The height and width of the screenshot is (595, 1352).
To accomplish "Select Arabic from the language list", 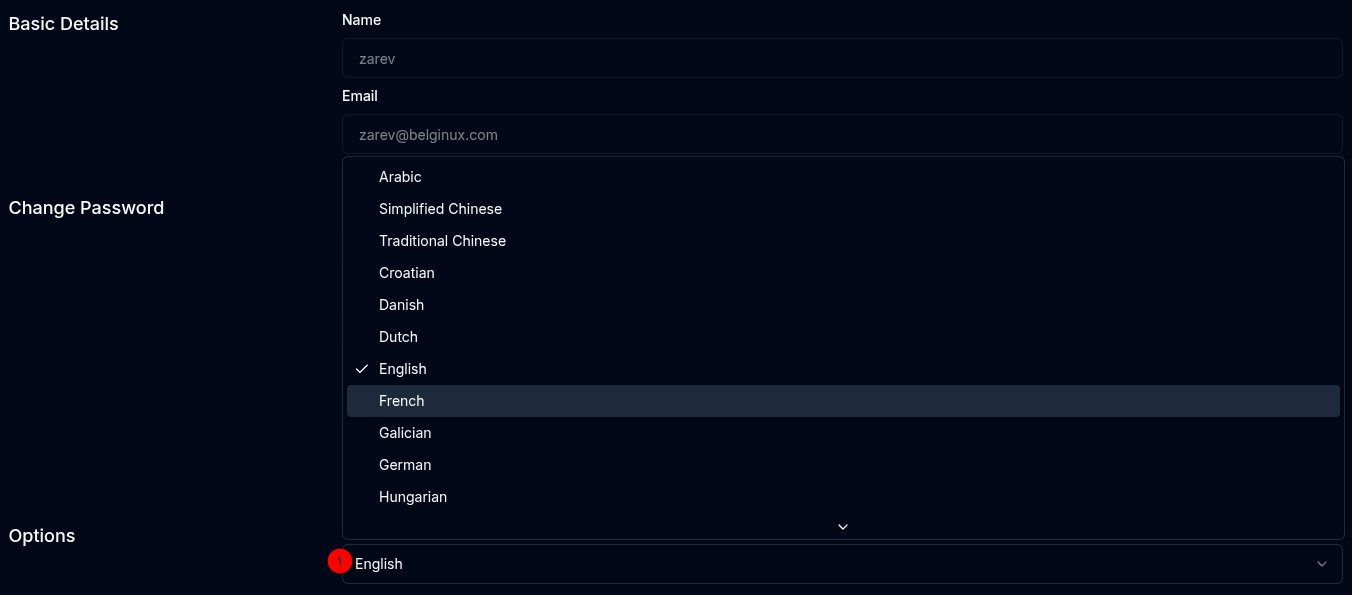I will [x=843, y=177].
